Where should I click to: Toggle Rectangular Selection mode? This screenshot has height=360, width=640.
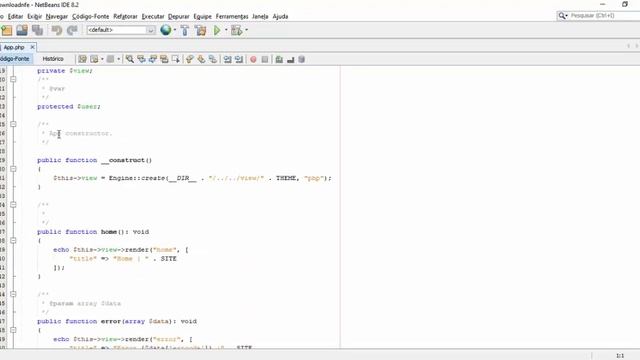point(176,60)
